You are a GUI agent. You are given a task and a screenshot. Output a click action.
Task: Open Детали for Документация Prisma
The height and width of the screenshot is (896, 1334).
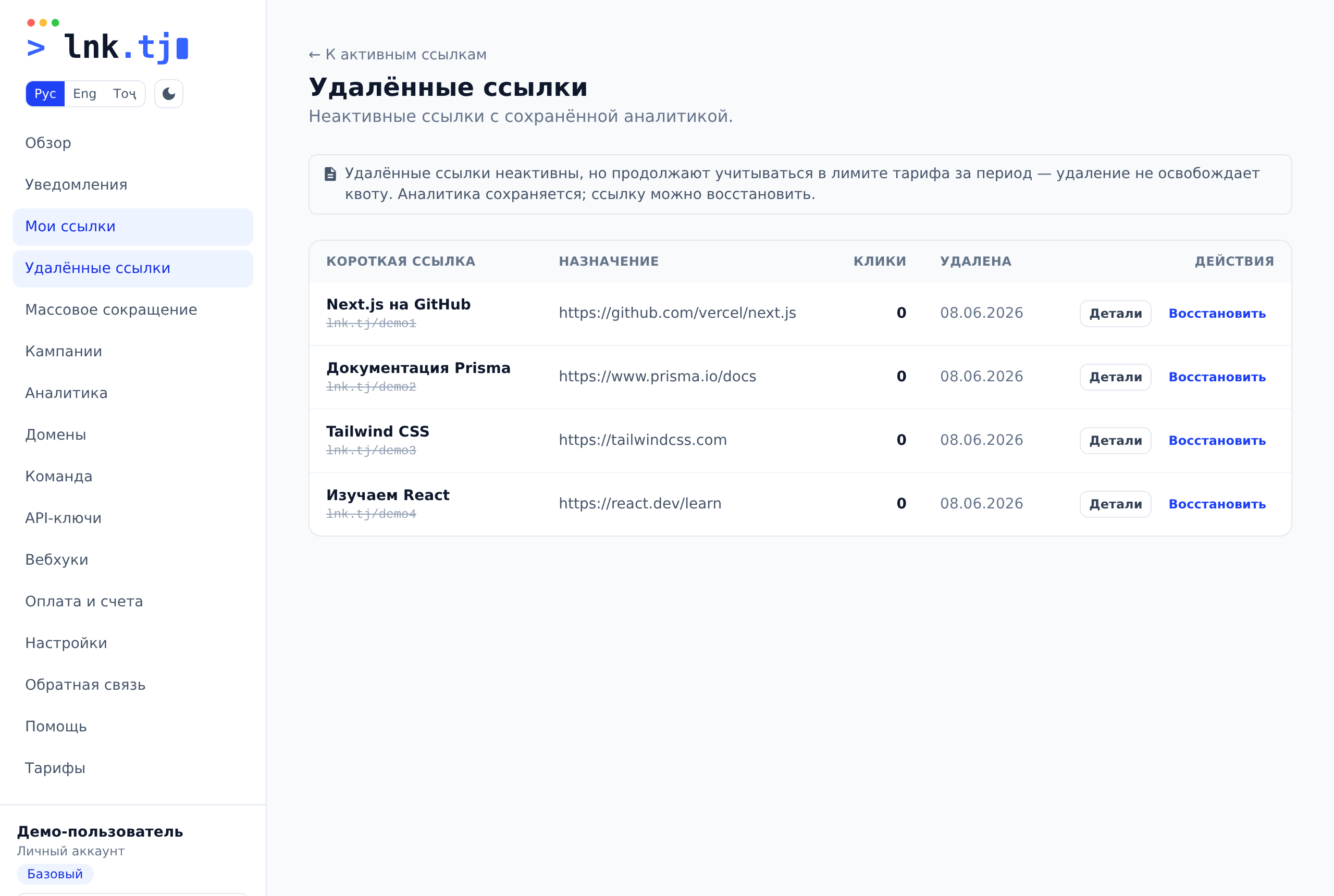tap(1115, 377)
